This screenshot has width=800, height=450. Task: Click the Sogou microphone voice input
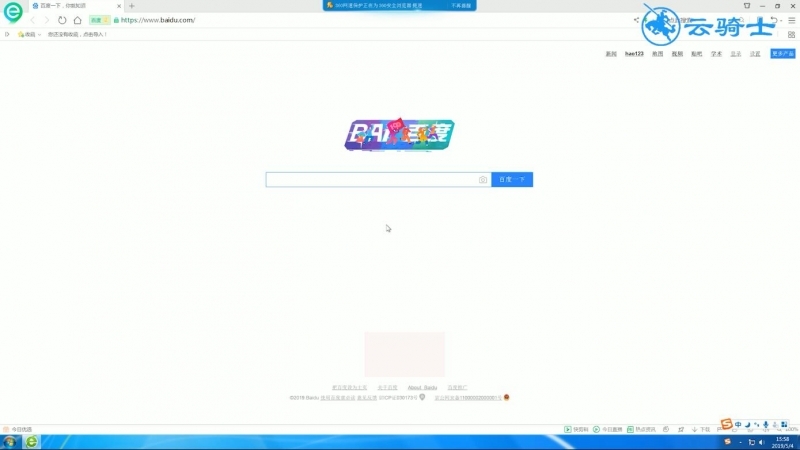coord(766,424)
